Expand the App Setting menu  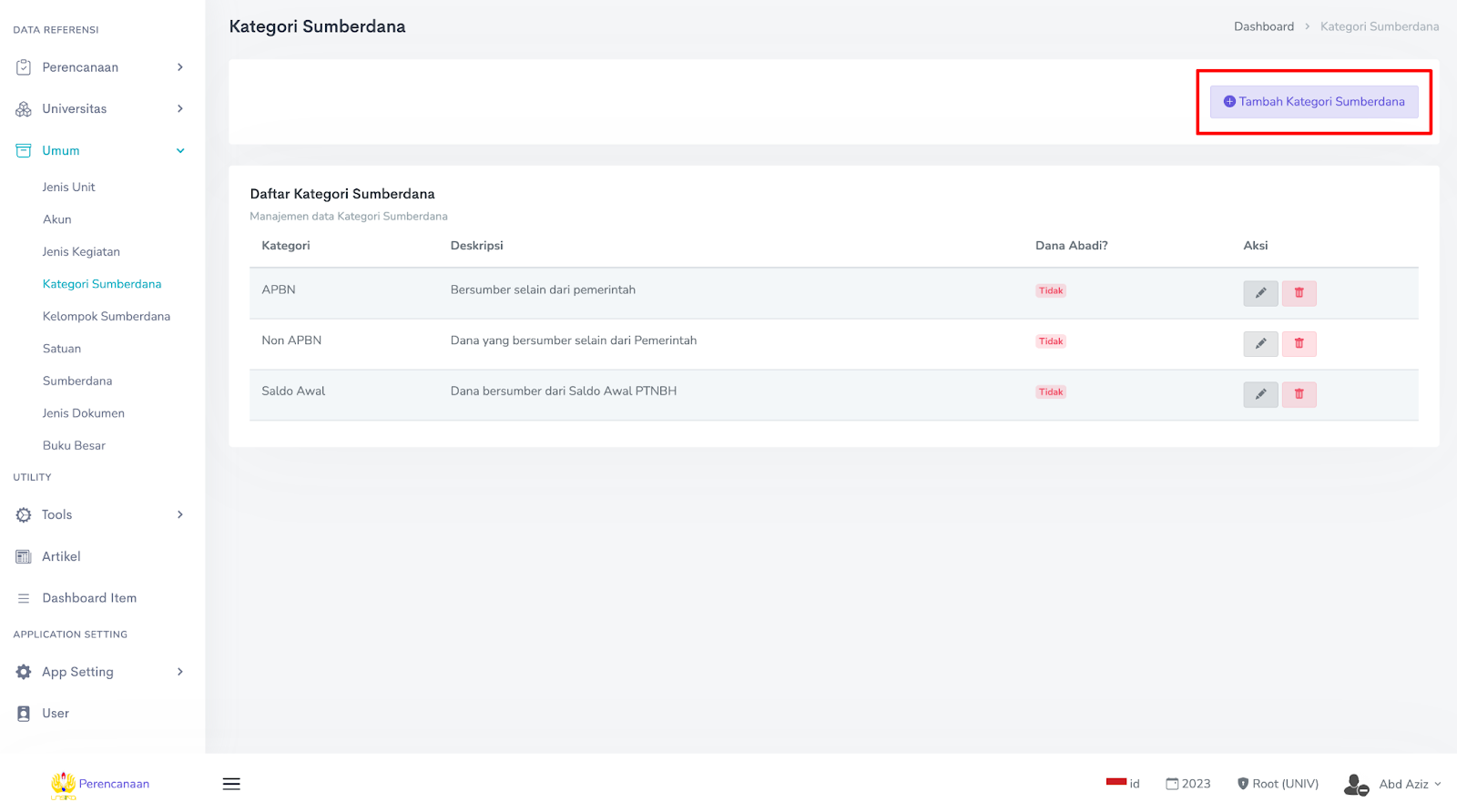pos(100,672)
